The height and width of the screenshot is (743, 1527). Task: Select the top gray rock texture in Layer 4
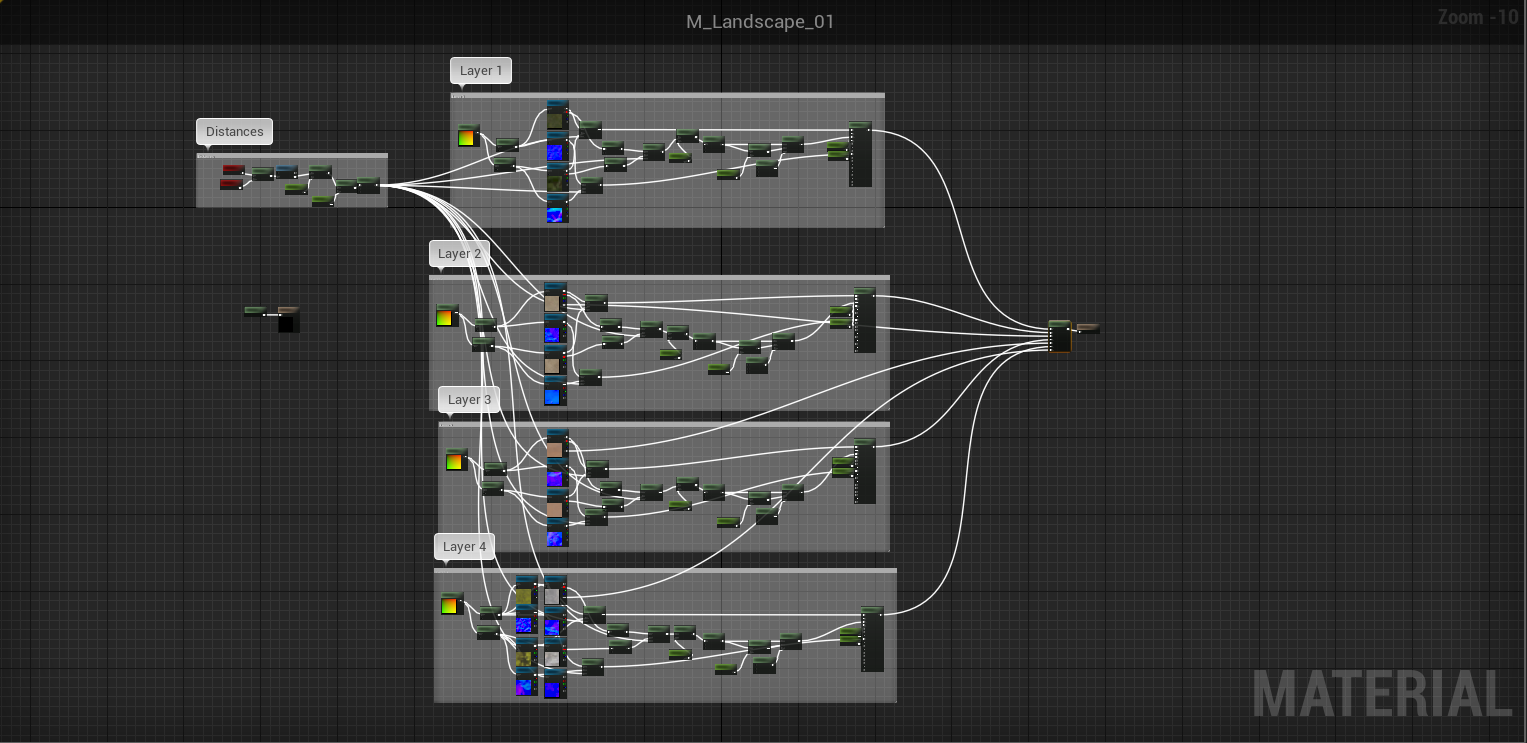pyautogui.click(x=555, y=591)
